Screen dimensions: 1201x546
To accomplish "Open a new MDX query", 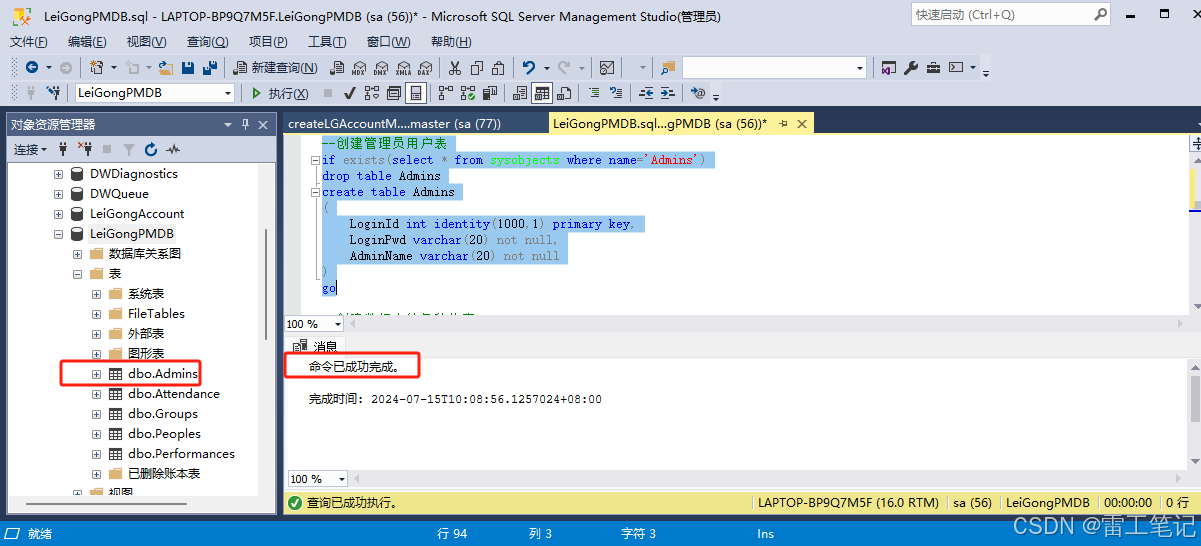I will (358, 68).
